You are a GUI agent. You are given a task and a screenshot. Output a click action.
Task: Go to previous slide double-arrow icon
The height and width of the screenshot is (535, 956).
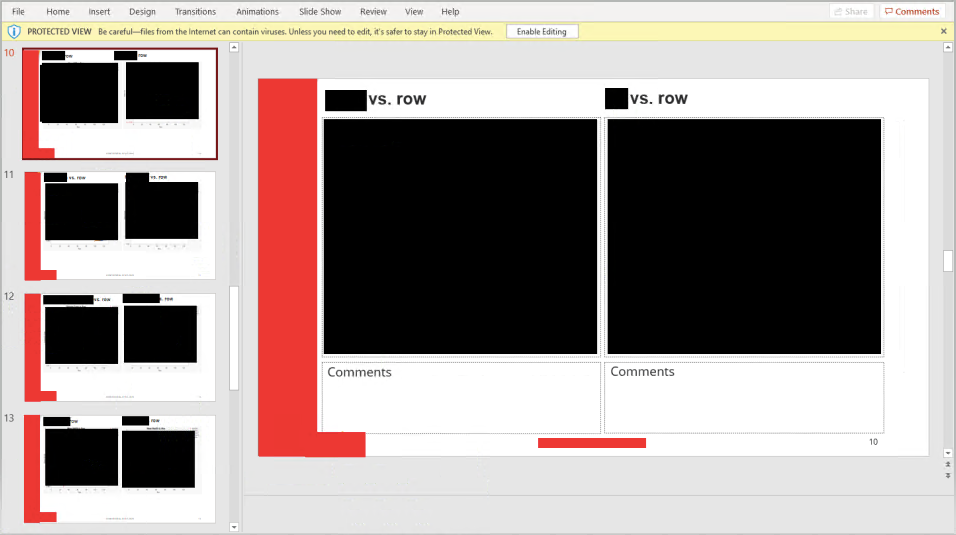pyautogui.click(x=947, y=465)
